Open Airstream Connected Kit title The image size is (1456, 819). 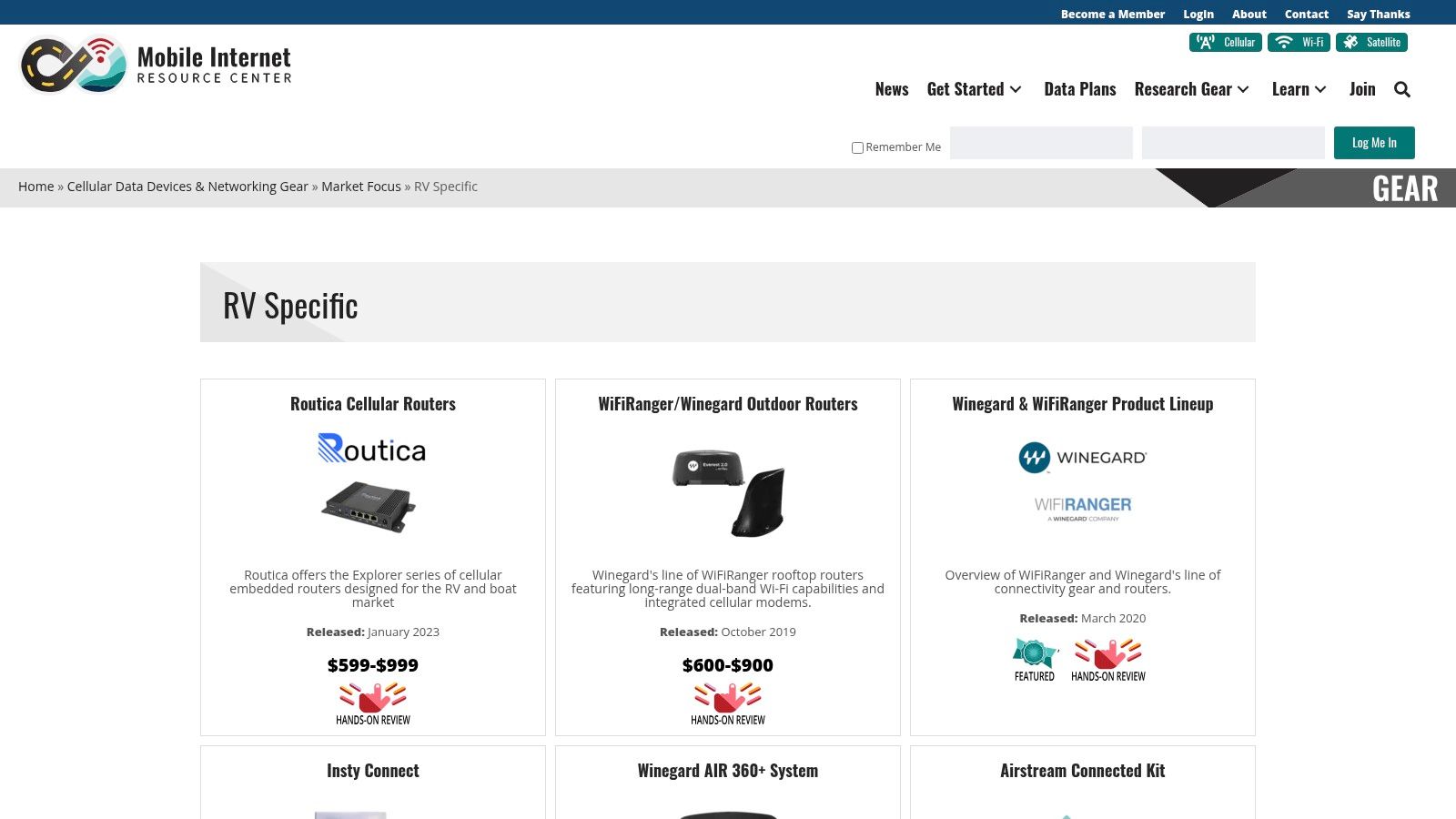pyautogui.click(x=1083, y=771)
